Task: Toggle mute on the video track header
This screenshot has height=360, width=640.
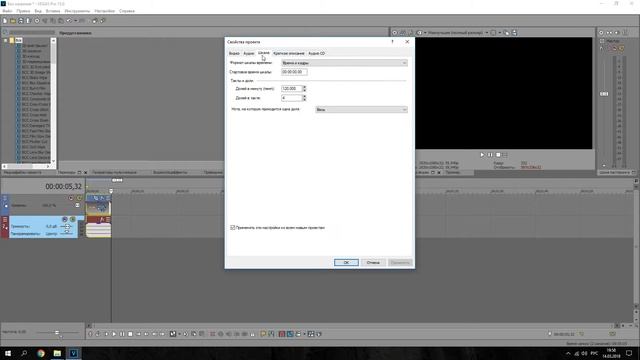Action: pyautogui.click(x=71, y=198)
